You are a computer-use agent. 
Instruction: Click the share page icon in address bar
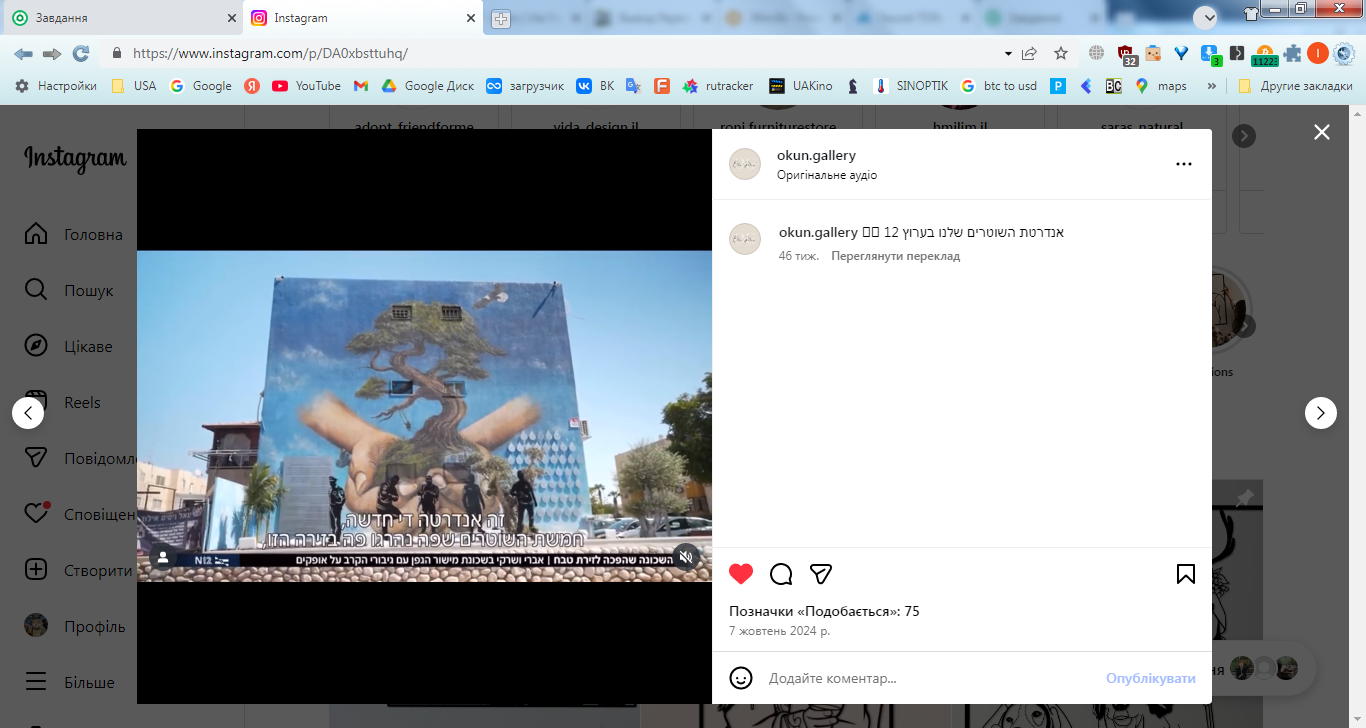coord(1030,53)
